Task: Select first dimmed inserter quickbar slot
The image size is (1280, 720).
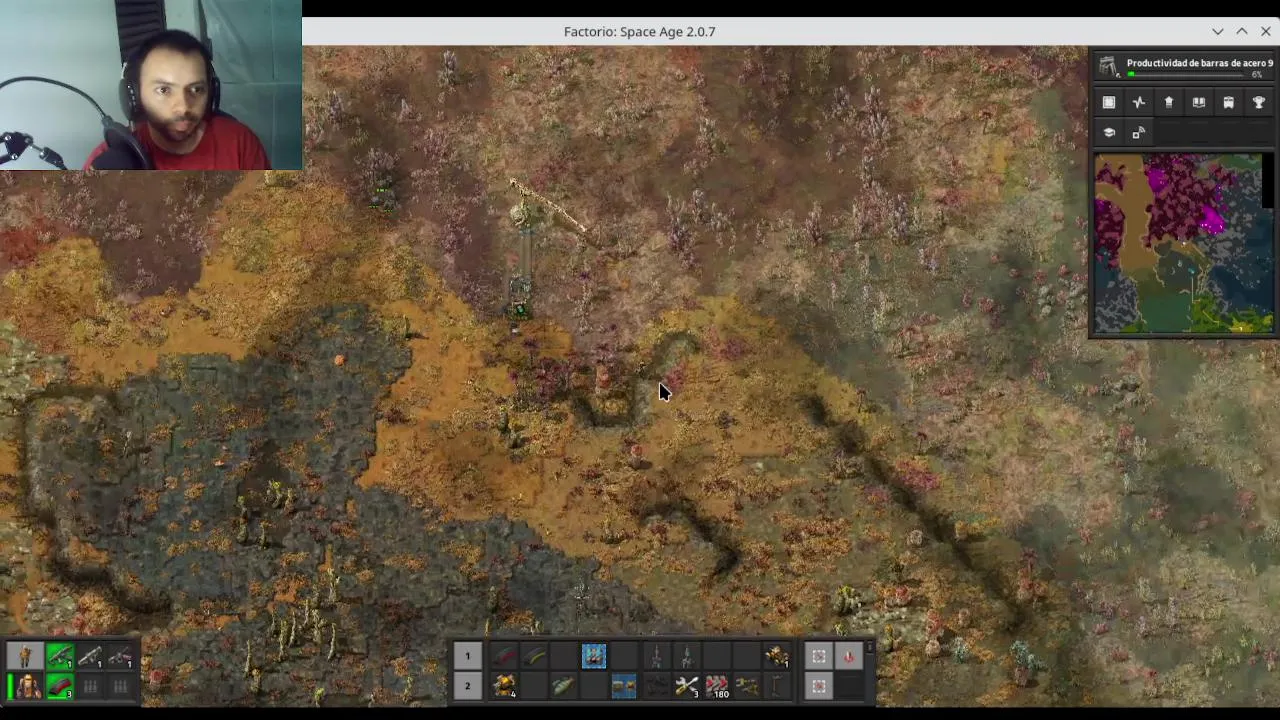Action: 656,656
